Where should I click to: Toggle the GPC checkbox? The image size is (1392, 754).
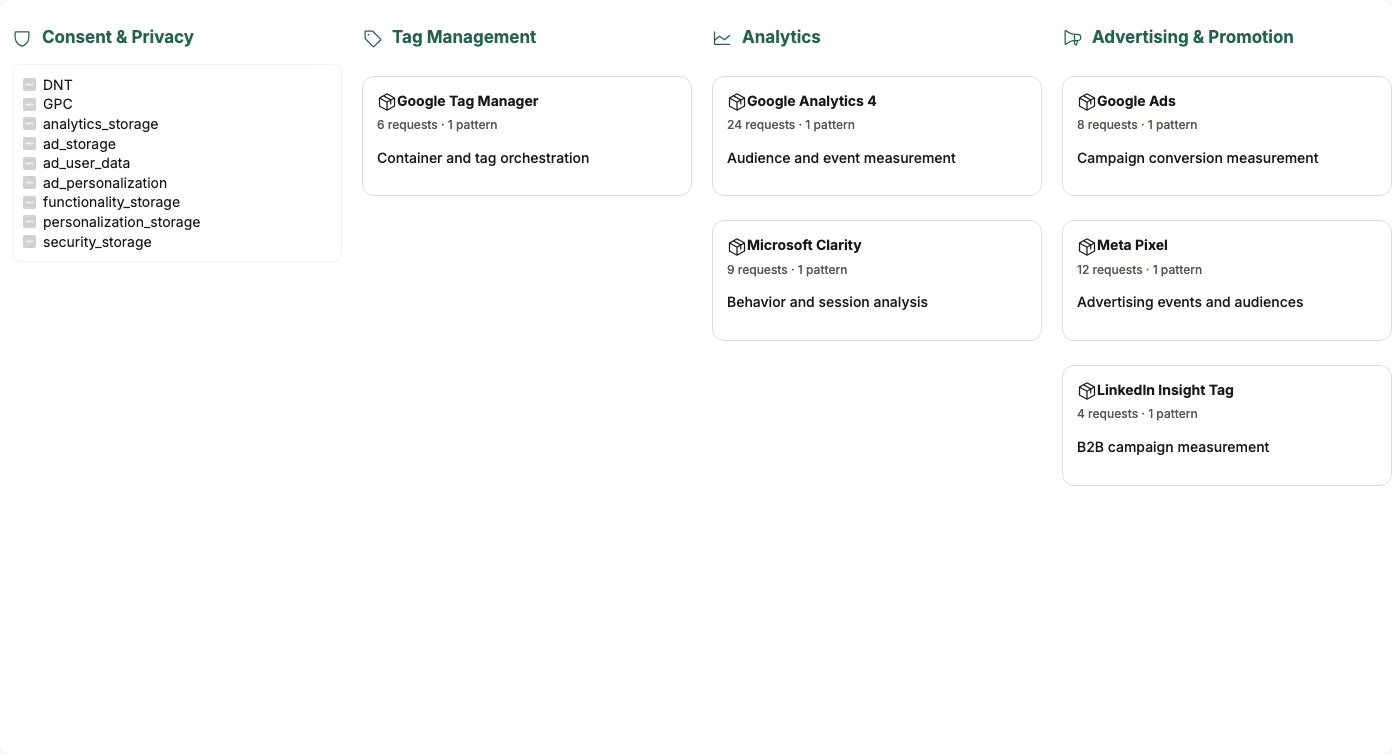point(30,104)
